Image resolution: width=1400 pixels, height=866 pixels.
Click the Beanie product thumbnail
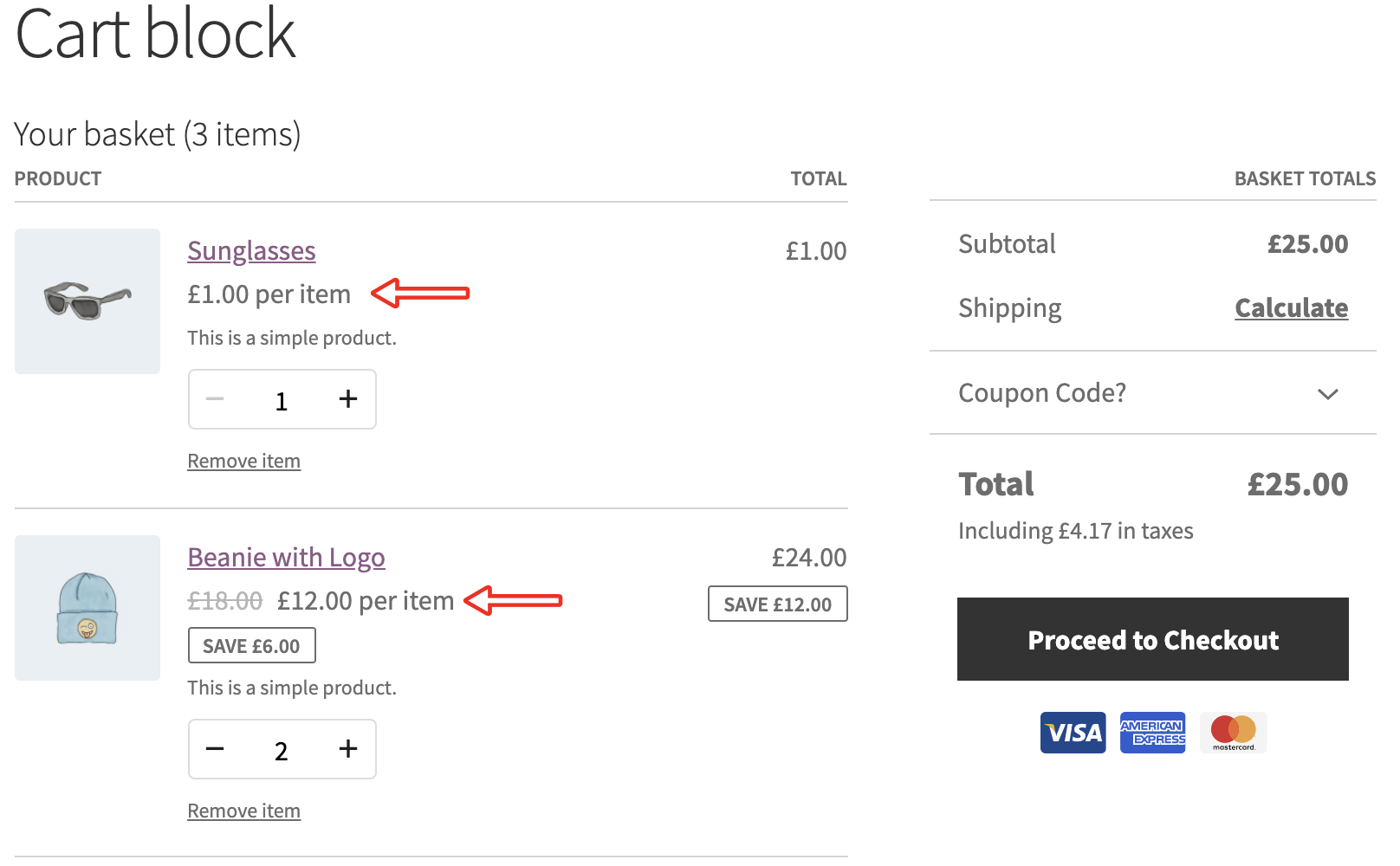(87, 608)
